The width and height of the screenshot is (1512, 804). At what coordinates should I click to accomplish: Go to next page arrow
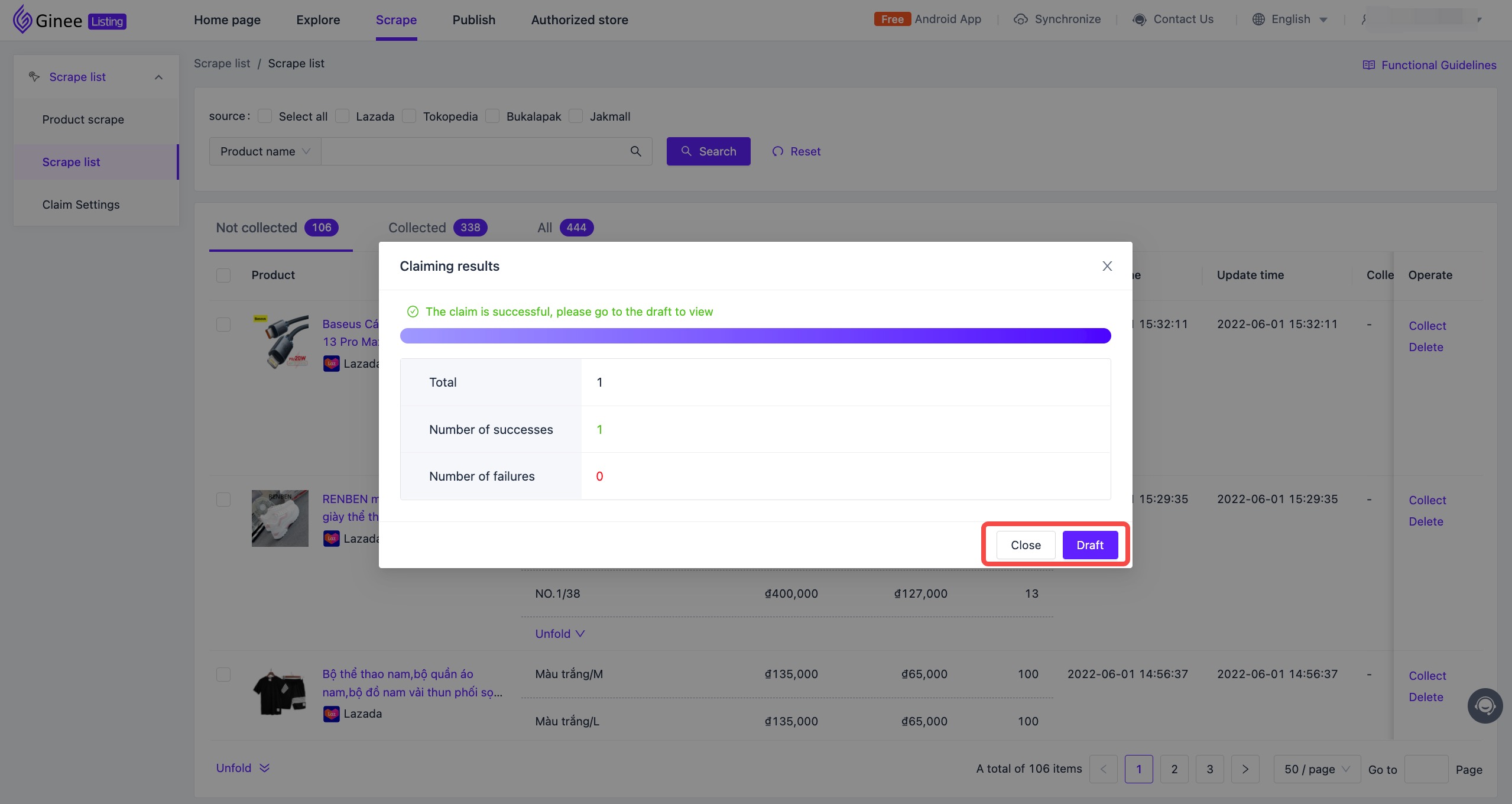pyautogui.click(x=1245, y=769)
